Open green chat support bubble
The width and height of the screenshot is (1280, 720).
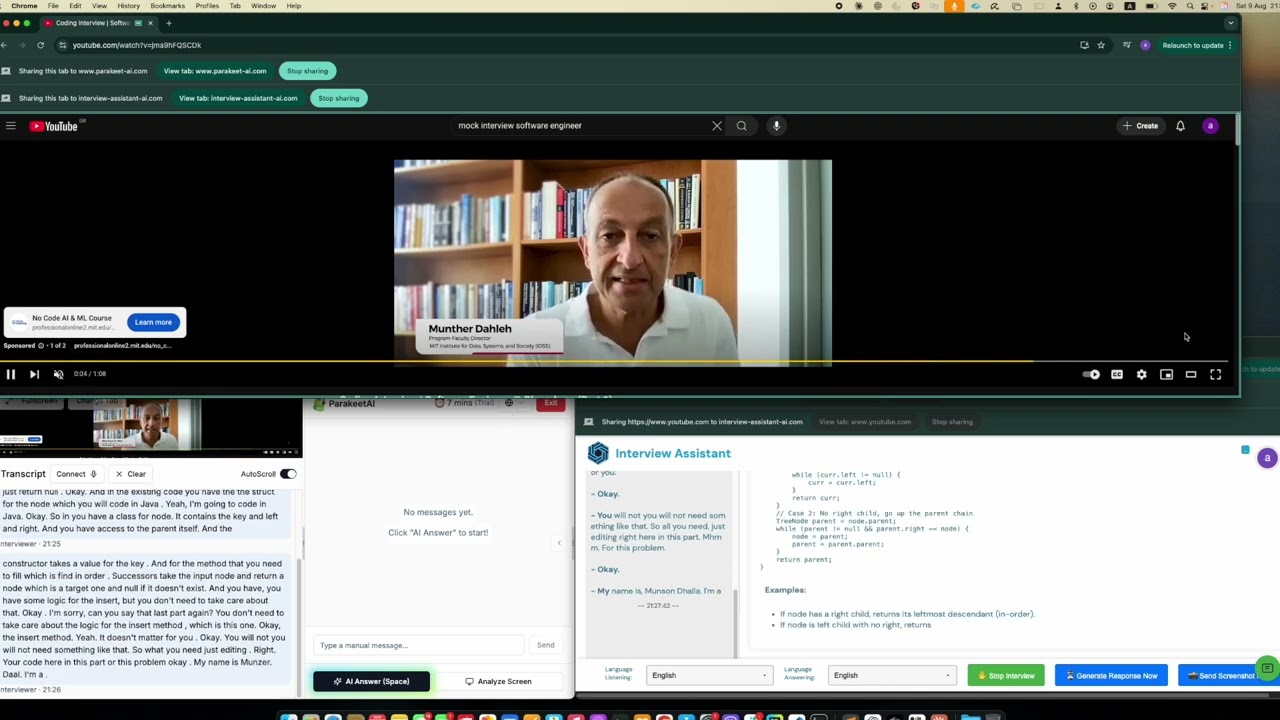point(1267,668)
